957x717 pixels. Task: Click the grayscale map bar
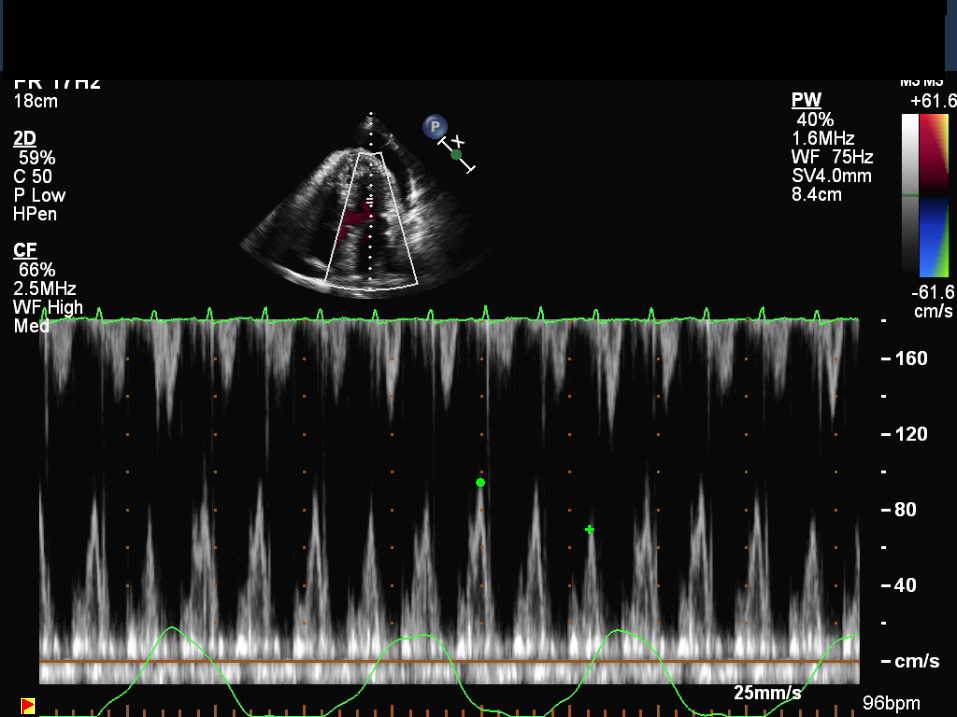click(909, 194)
